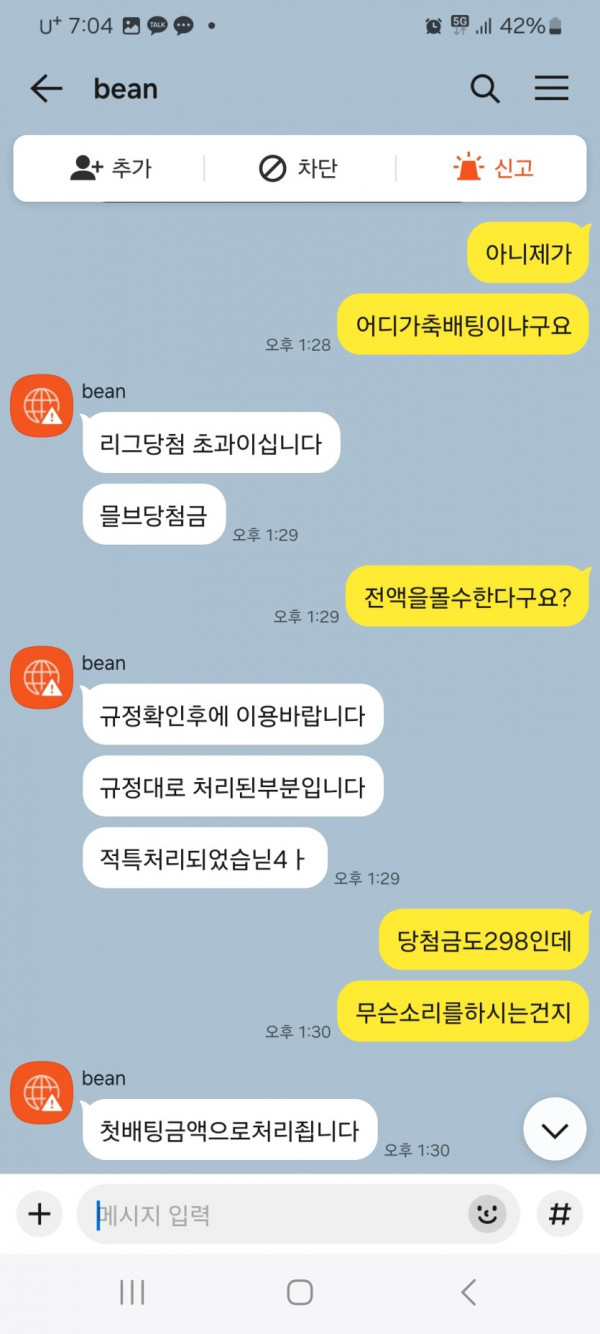Tap bean avatar beside 규정확인후에 message
The height and width of the screenshot is (1334, 600).
click(41, 678)
